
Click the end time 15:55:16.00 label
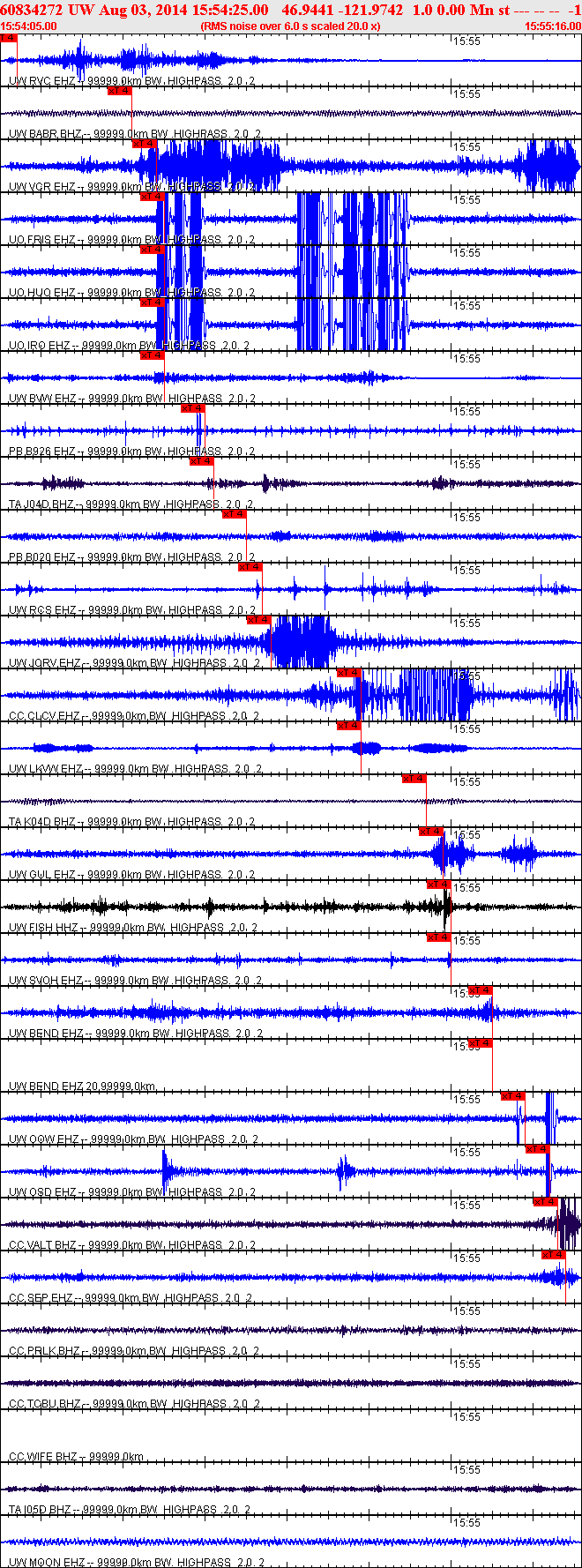coord(553,26)
